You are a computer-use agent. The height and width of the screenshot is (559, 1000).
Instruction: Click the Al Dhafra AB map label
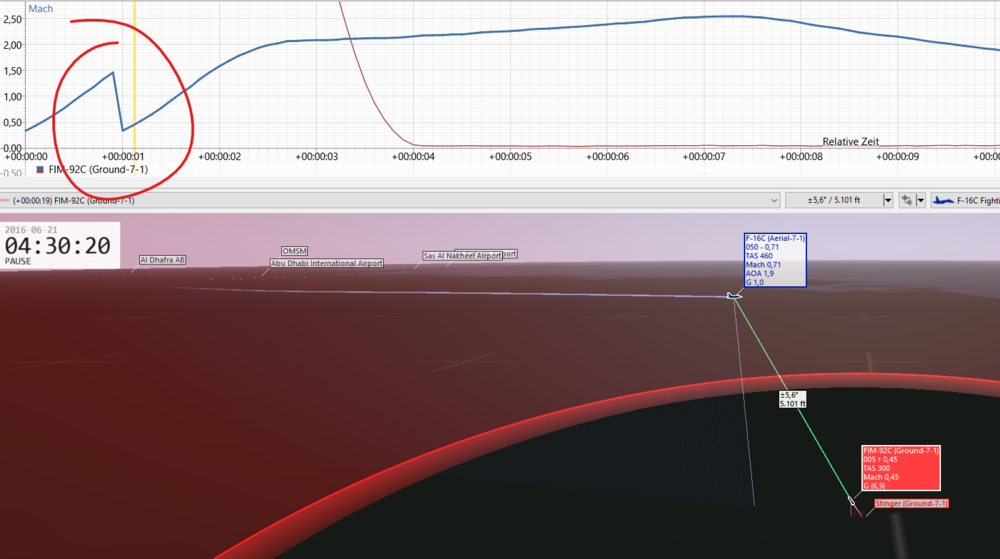point(163,260)
